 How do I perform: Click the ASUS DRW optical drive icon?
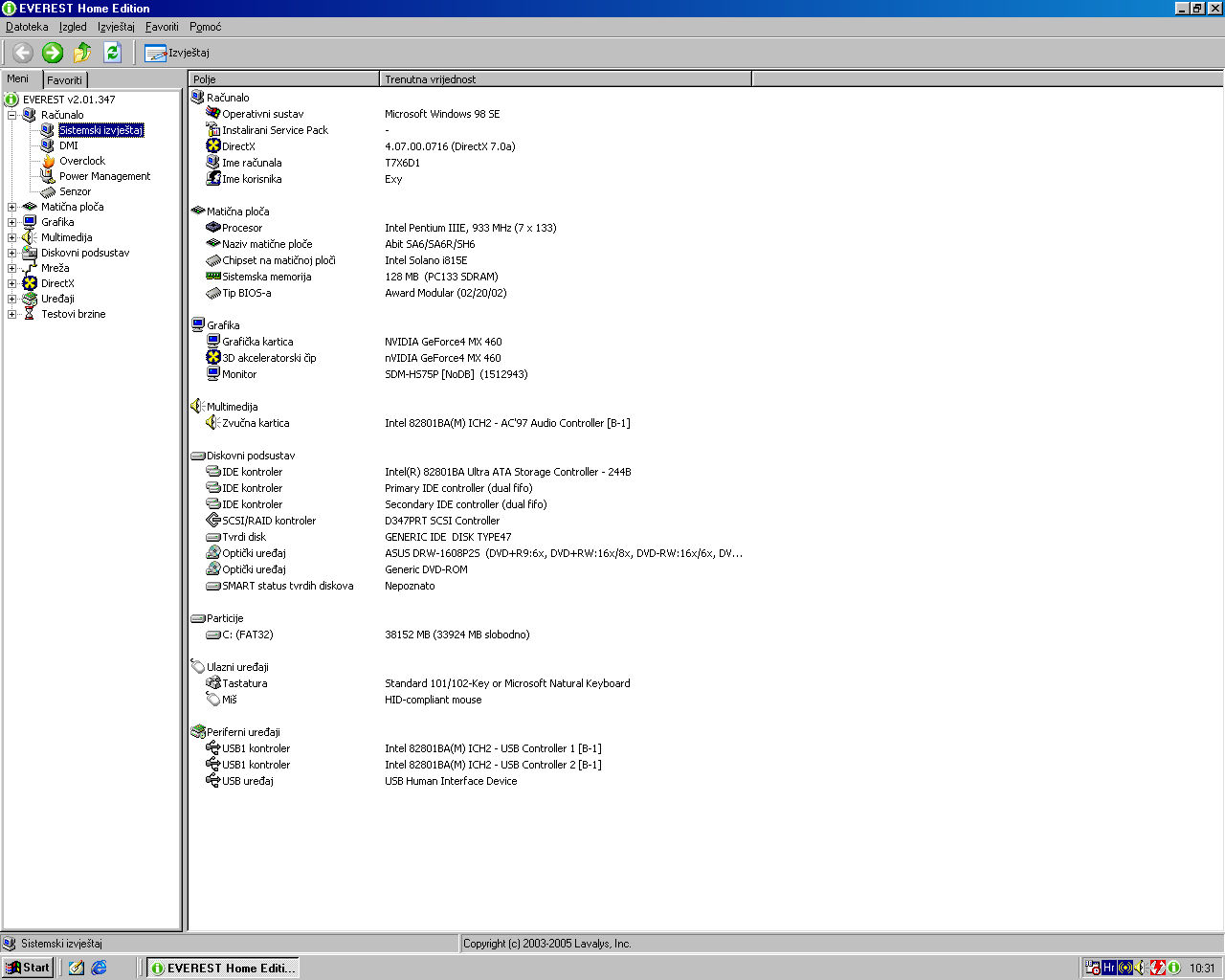point(213,552)
